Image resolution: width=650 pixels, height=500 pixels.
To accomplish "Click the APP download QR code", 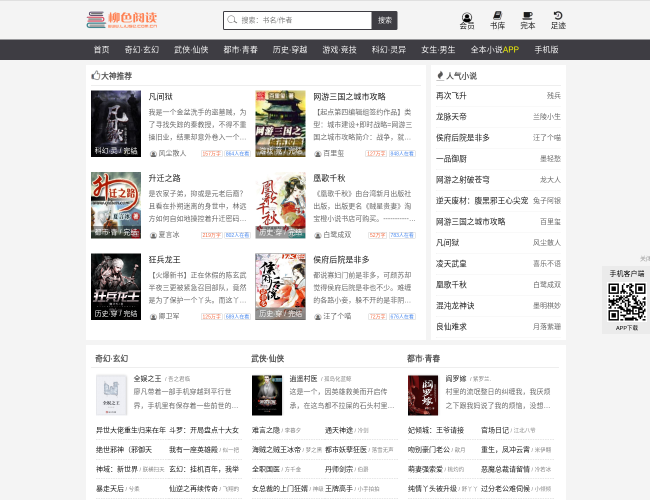I will click(x=626, y=302).
